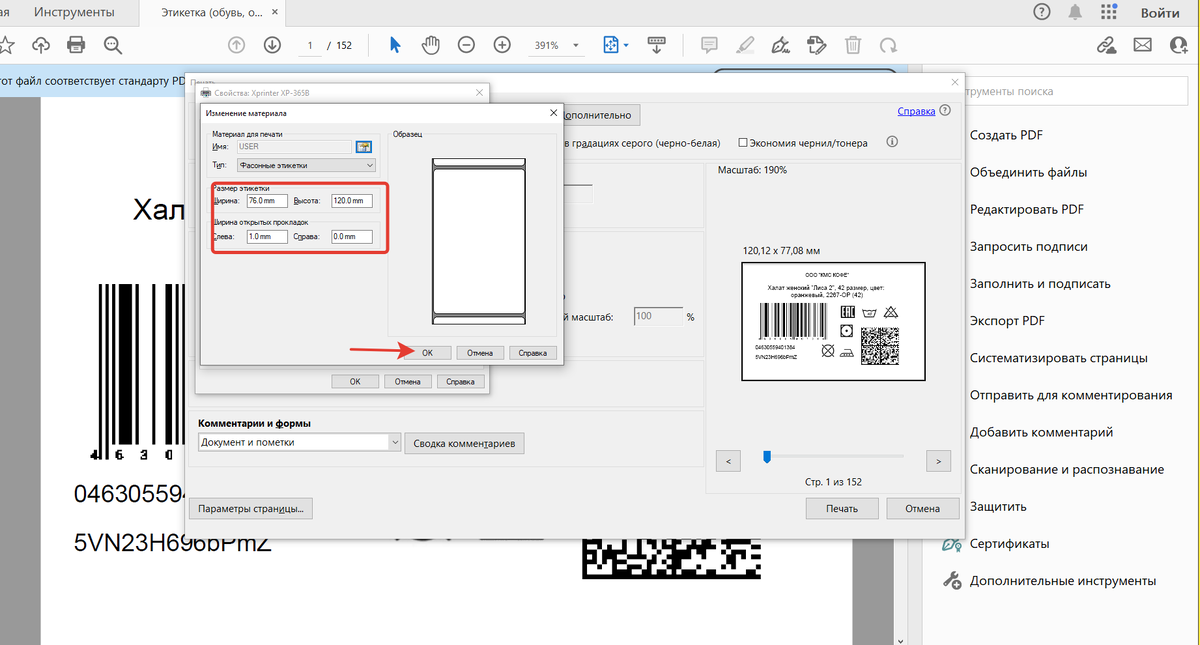Activate the Zoom in tool
1200x645 pixels.
coord(502,44)
